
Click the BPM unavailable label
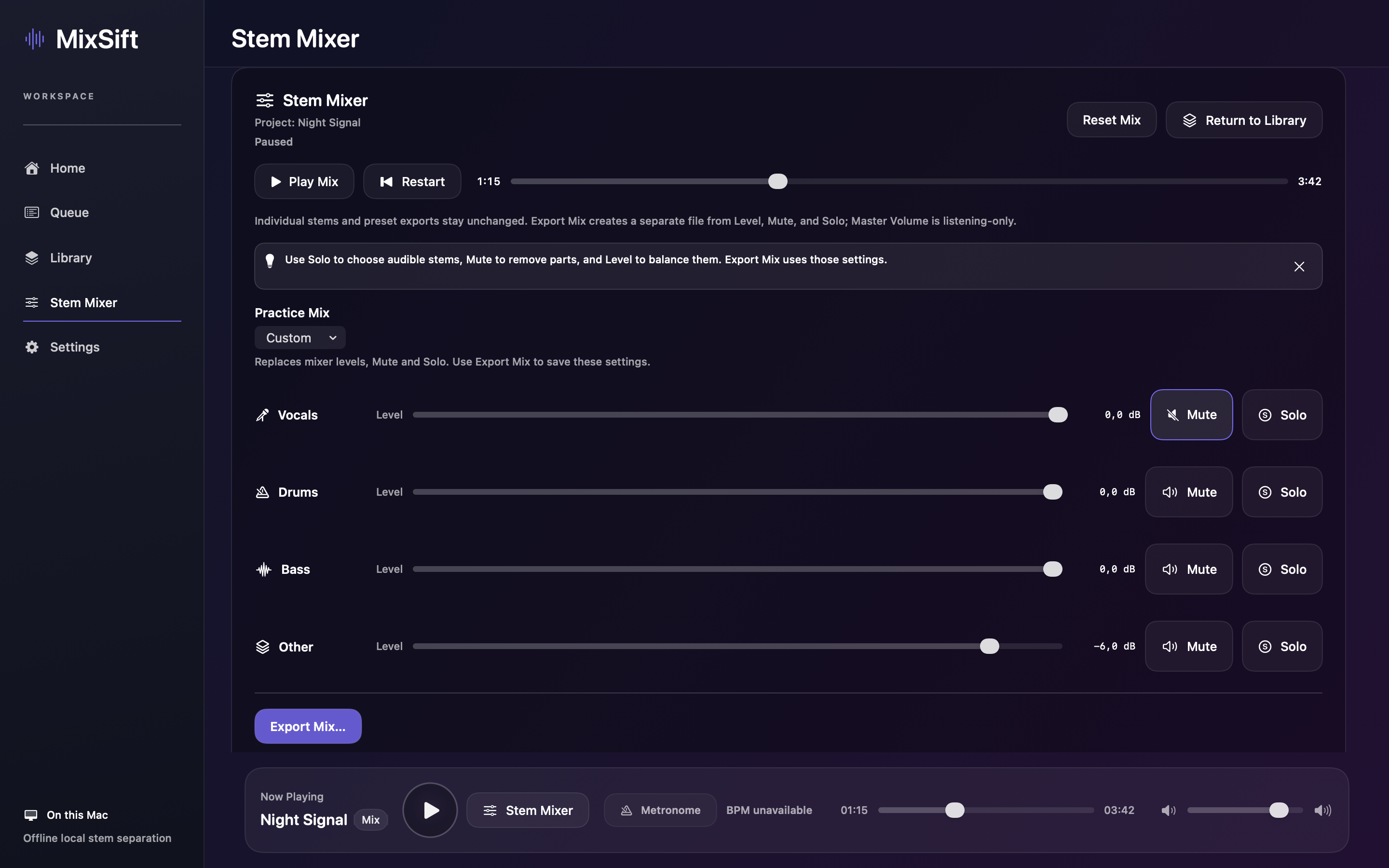click(769, 810)
